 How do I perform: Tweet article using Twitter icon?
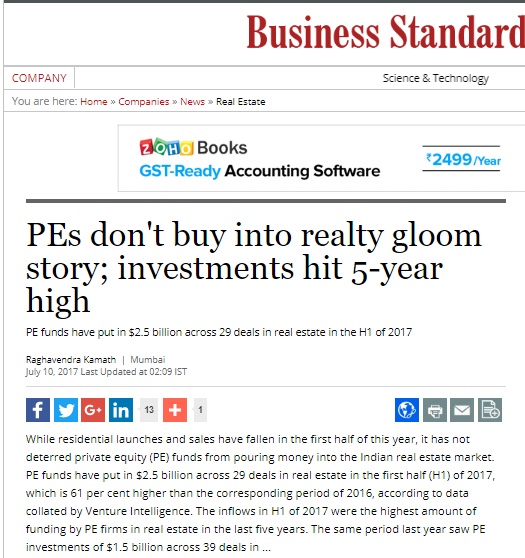(66, 410)
